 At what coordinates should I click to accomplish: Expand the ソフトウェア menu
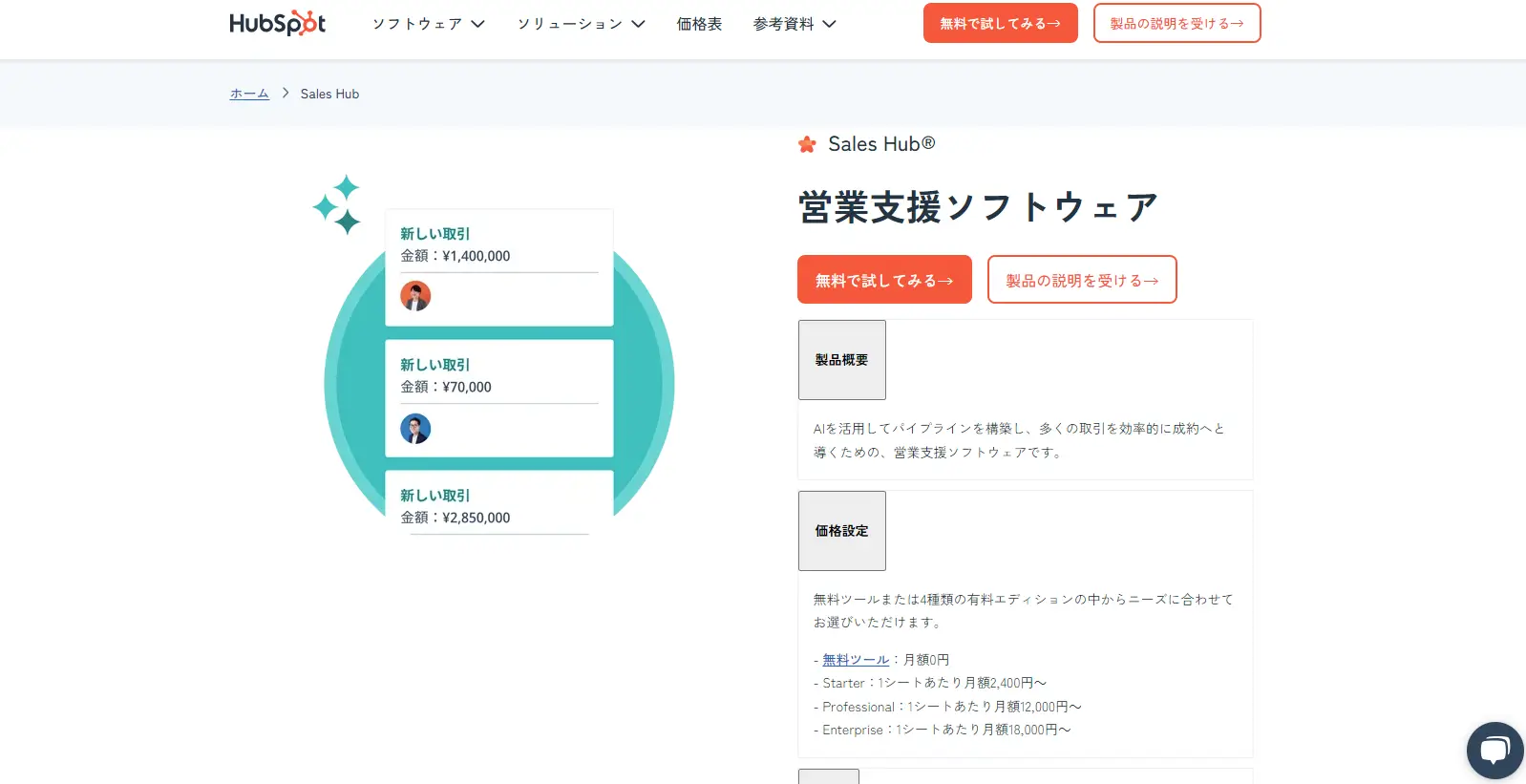point(429,24)
